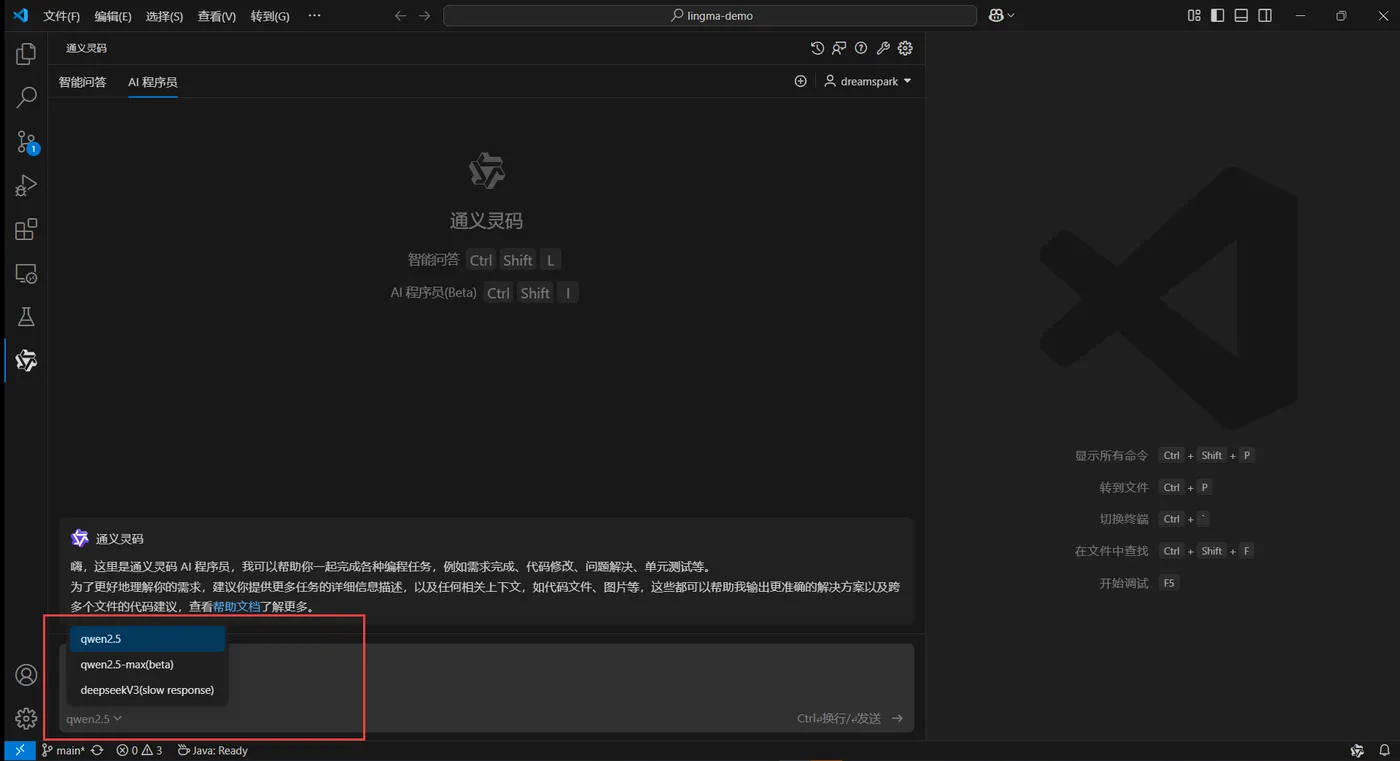The width and height of the screenshot is (1400, 761).
Task: Open the Lingma feedback icon
Action: click(x=839, y=48)
